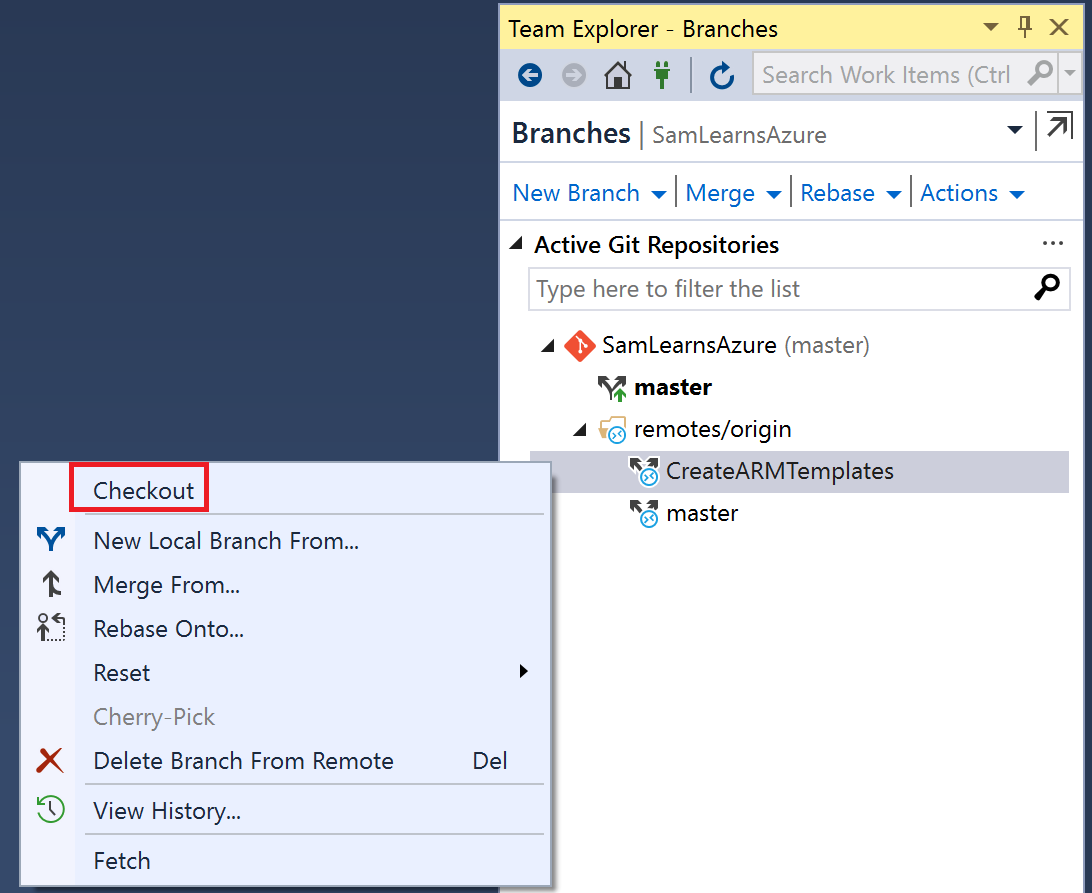Click the Home icon in Team Explorer
The width and height of the screenshot is (1092, 893).
pos(618,75)
